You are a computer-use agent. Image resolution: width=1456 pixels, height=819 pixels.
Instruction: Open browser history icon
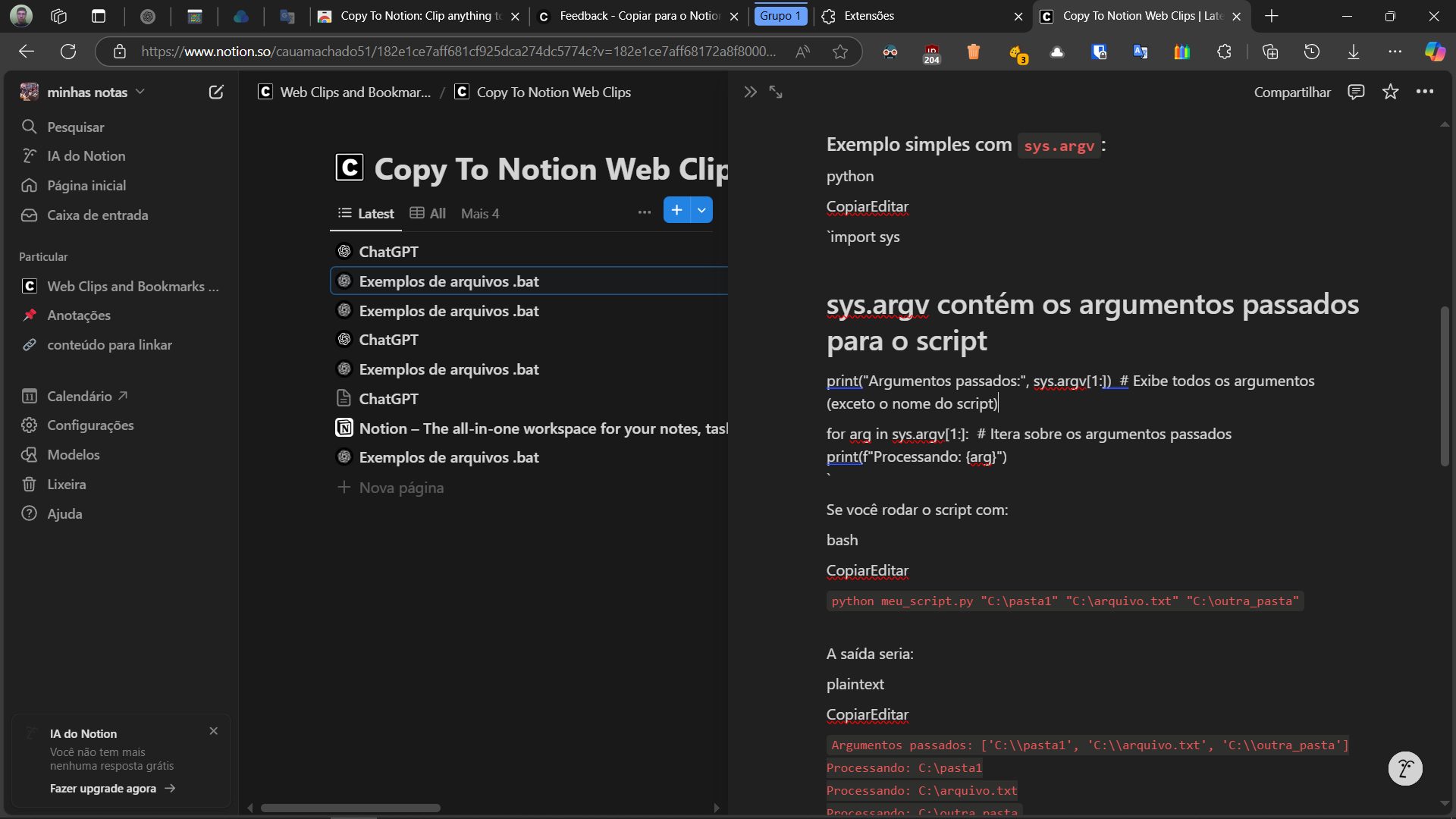click(x=1312, y=52)
